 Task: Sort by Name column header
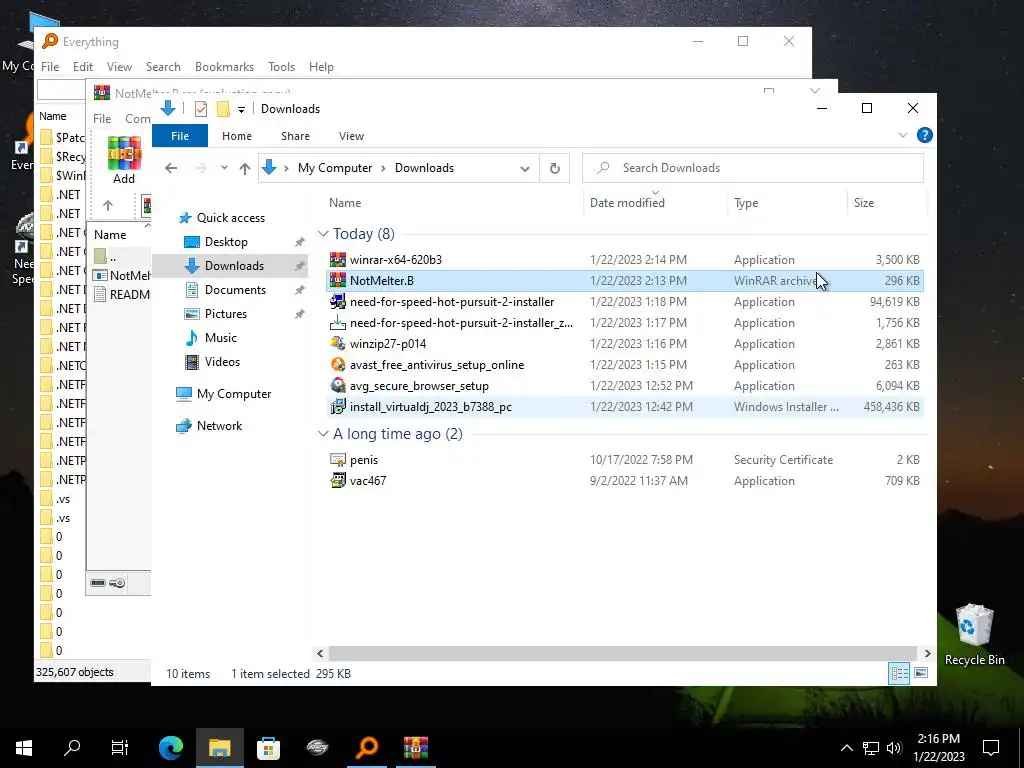point(453,203)
